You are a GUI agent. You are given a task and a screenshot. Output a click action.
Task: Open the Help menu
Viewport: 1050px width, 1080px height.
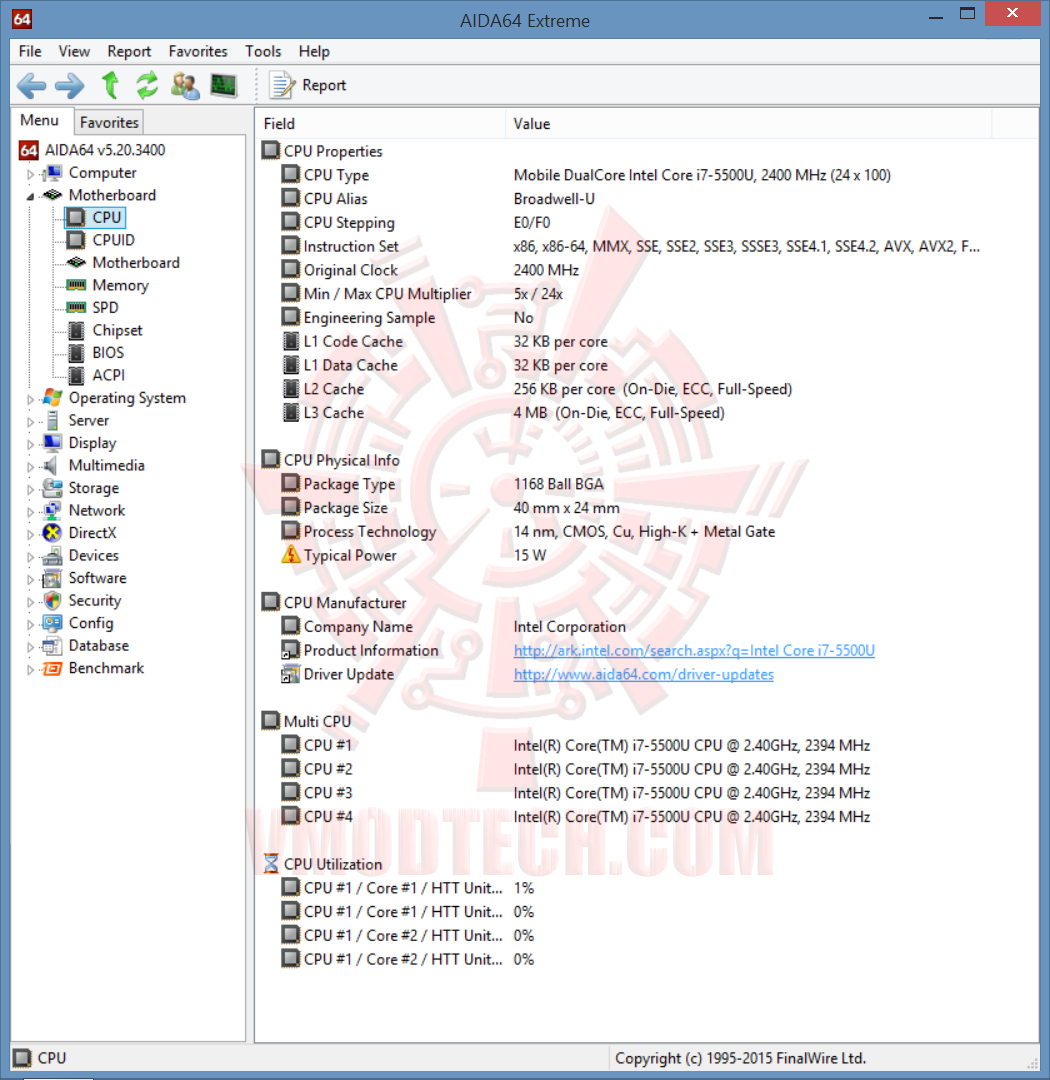pos(314,52)
